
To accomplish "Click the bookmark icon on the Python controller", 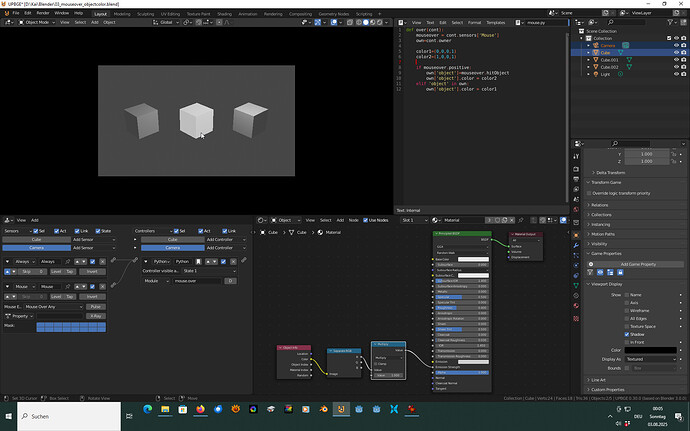I will [x=198, y=262].
